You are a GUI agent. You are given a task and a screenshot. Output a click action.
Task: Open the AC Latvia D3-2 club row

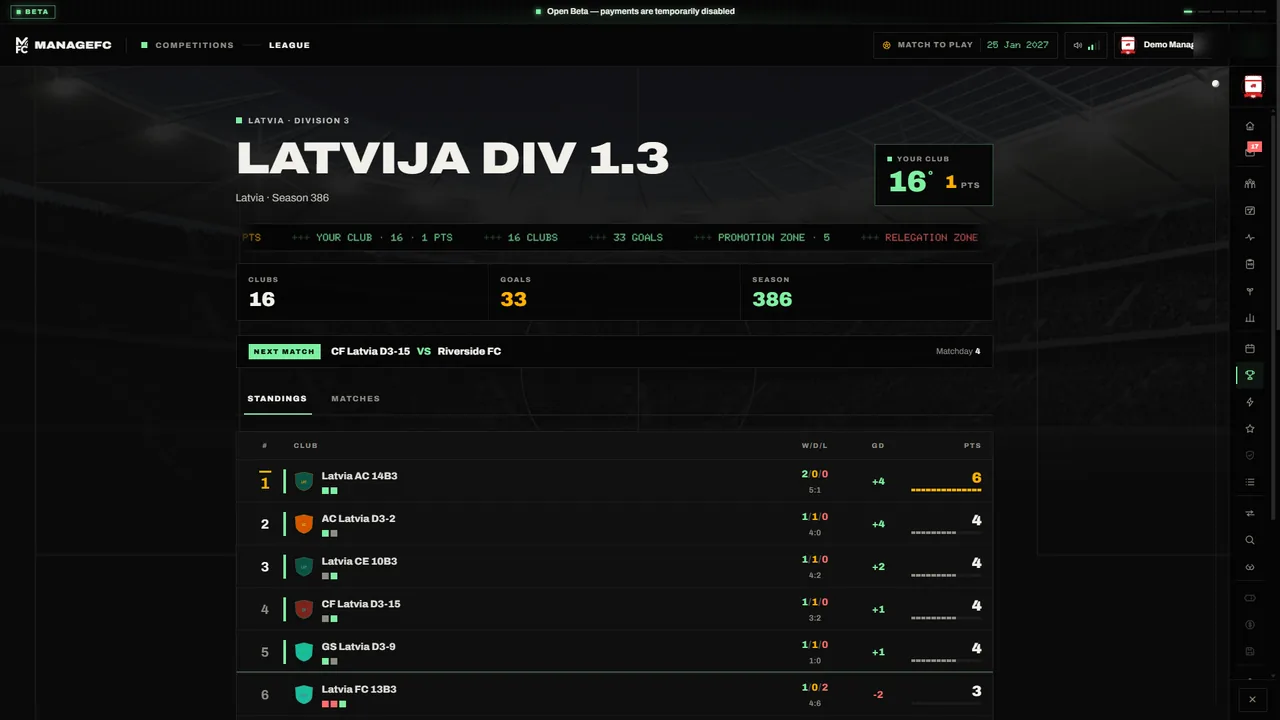pyautogui.click(x=614, y=524)
